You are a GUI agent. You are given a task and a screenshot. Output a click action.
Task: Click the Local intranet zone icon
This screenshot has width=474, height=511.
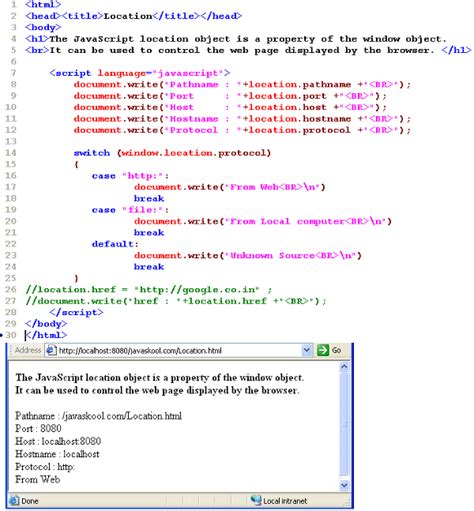256,500
